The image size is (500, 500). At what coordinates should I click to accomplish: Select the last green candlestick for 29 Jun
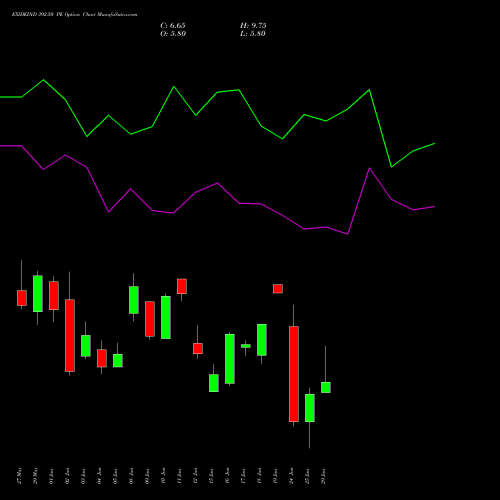click(326, 387)
